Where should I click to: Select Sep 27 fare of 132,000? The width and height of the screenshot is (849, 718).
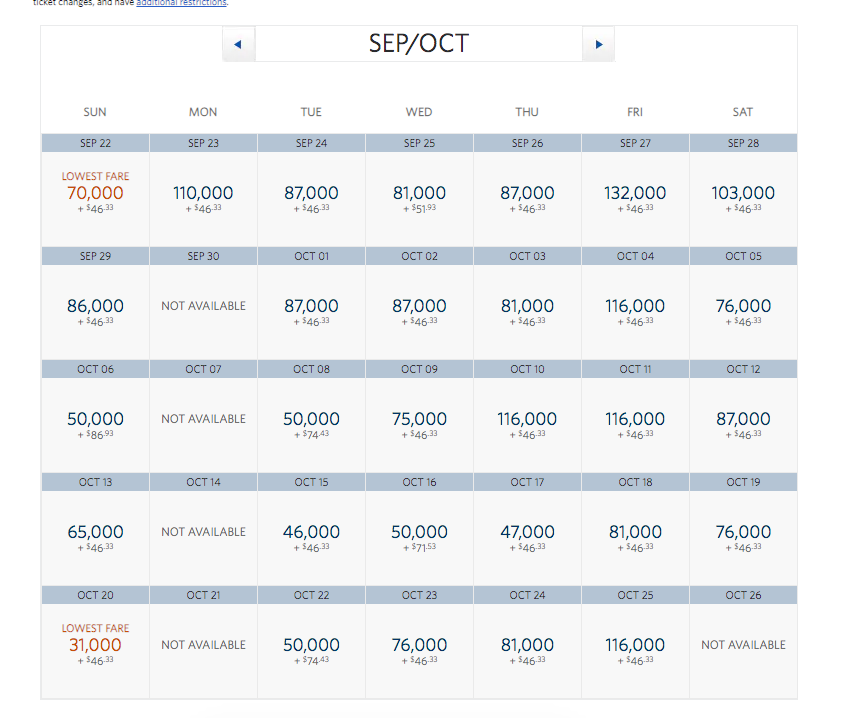pyautogui.click(x=635, y=193)
